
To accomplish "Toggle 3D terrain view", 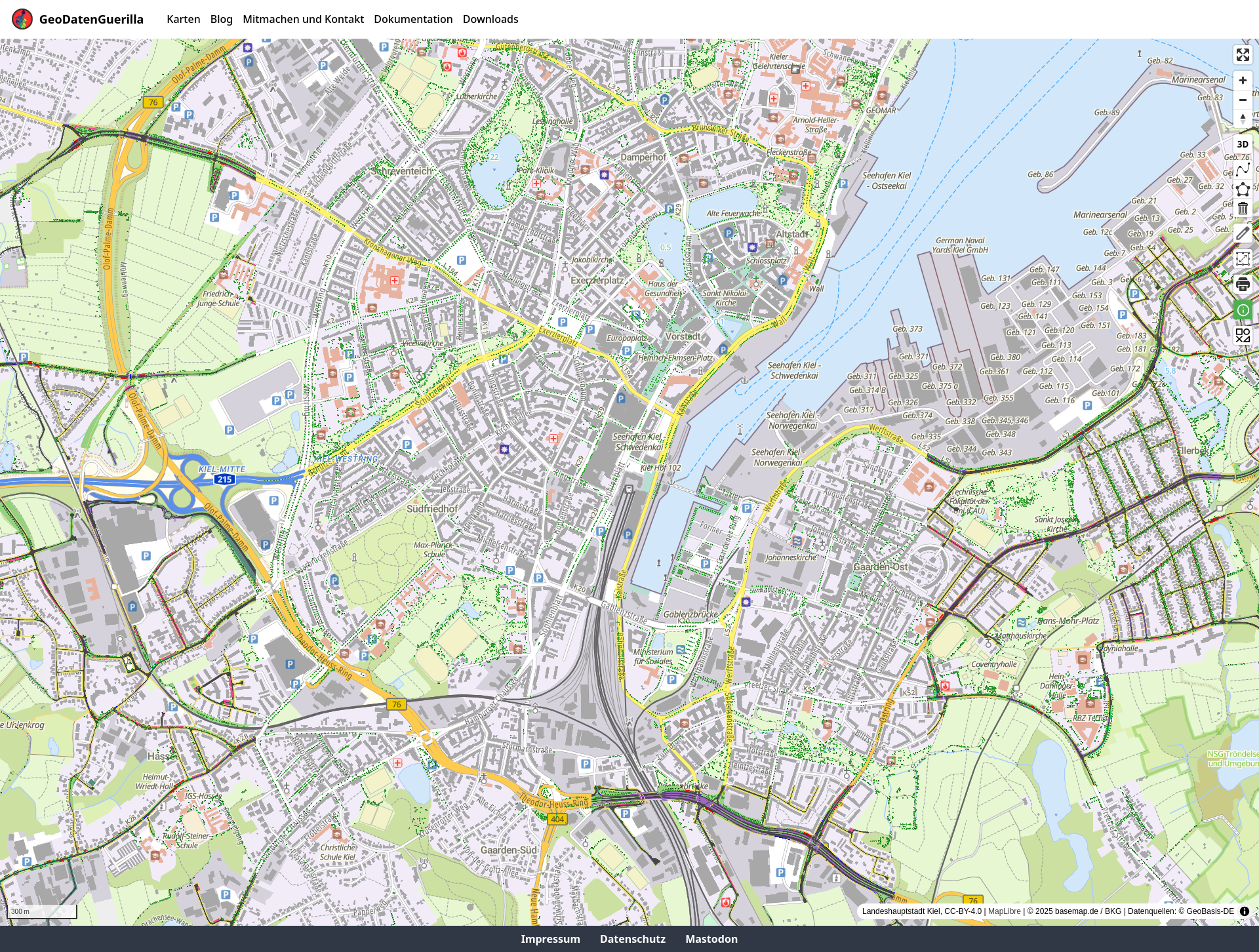I will coord(1243,144).
